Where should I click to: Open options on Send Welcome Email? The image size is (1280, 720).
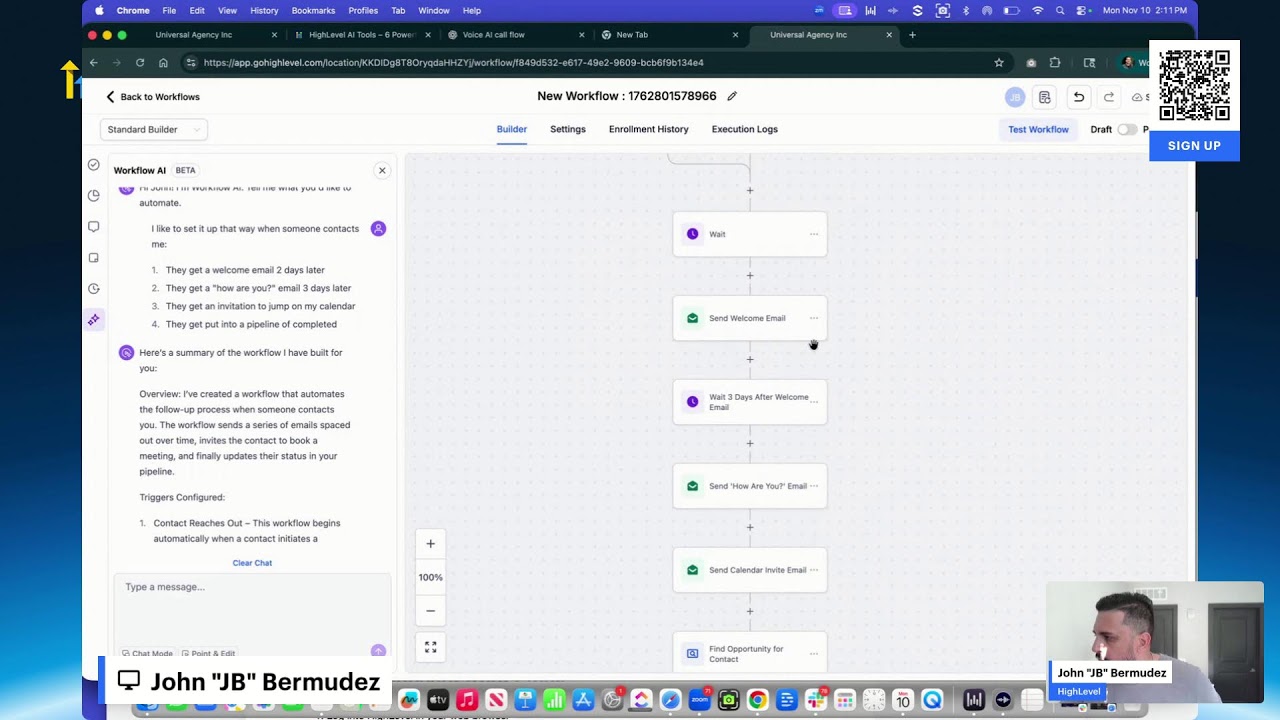[x=814, y=318]
